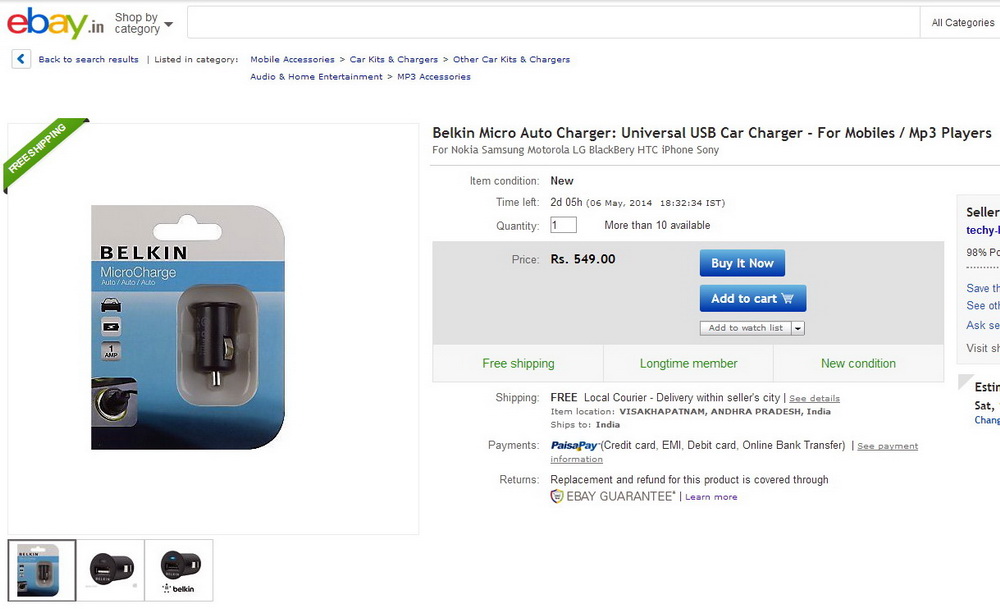Image resolution: width=1000 pixels, height=609 pixels.
Task: Add the Belkin charger to cart
Action: click(753, 298)
